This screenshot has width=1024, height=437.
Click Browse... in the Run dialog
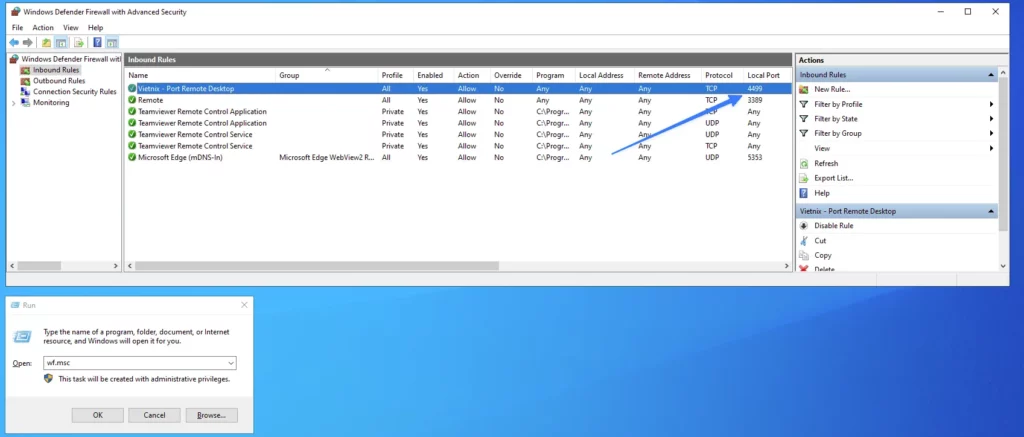(x=211, y=415)
